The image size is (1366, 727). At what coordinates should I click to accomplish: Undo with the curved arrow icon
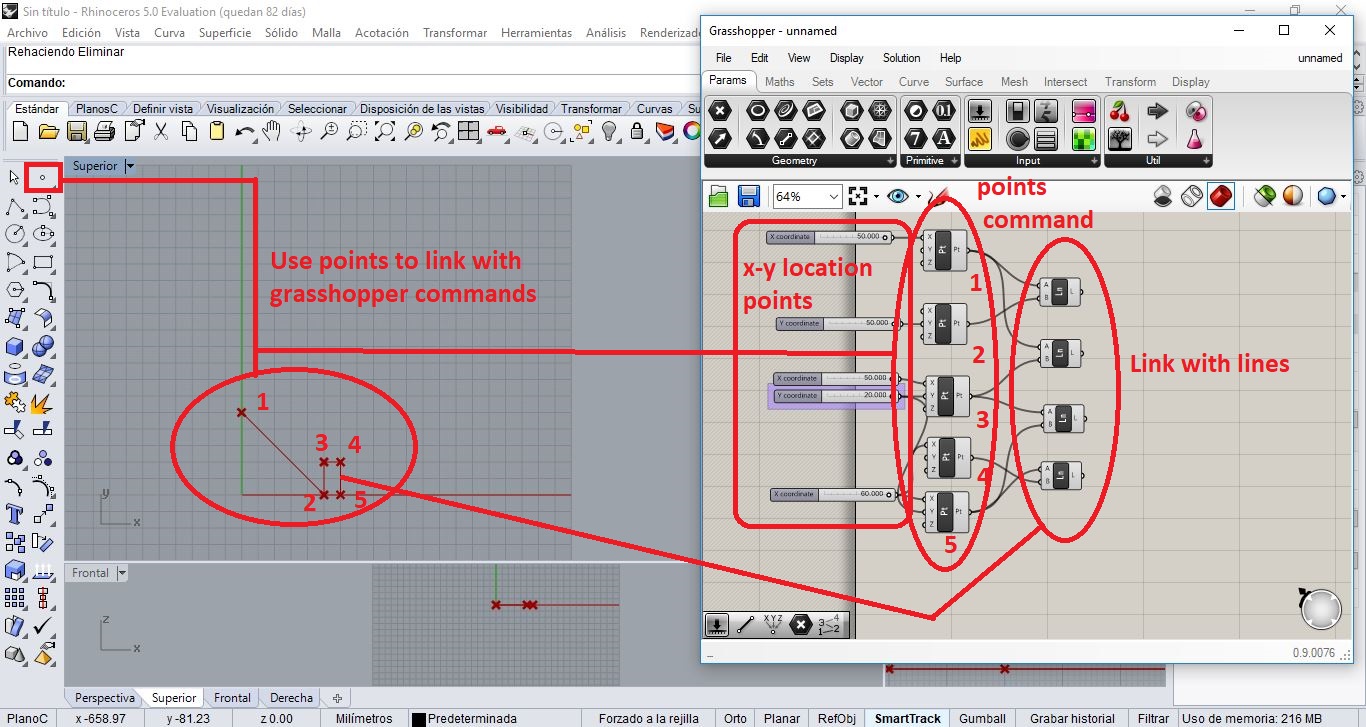click(x=245, y=131)
